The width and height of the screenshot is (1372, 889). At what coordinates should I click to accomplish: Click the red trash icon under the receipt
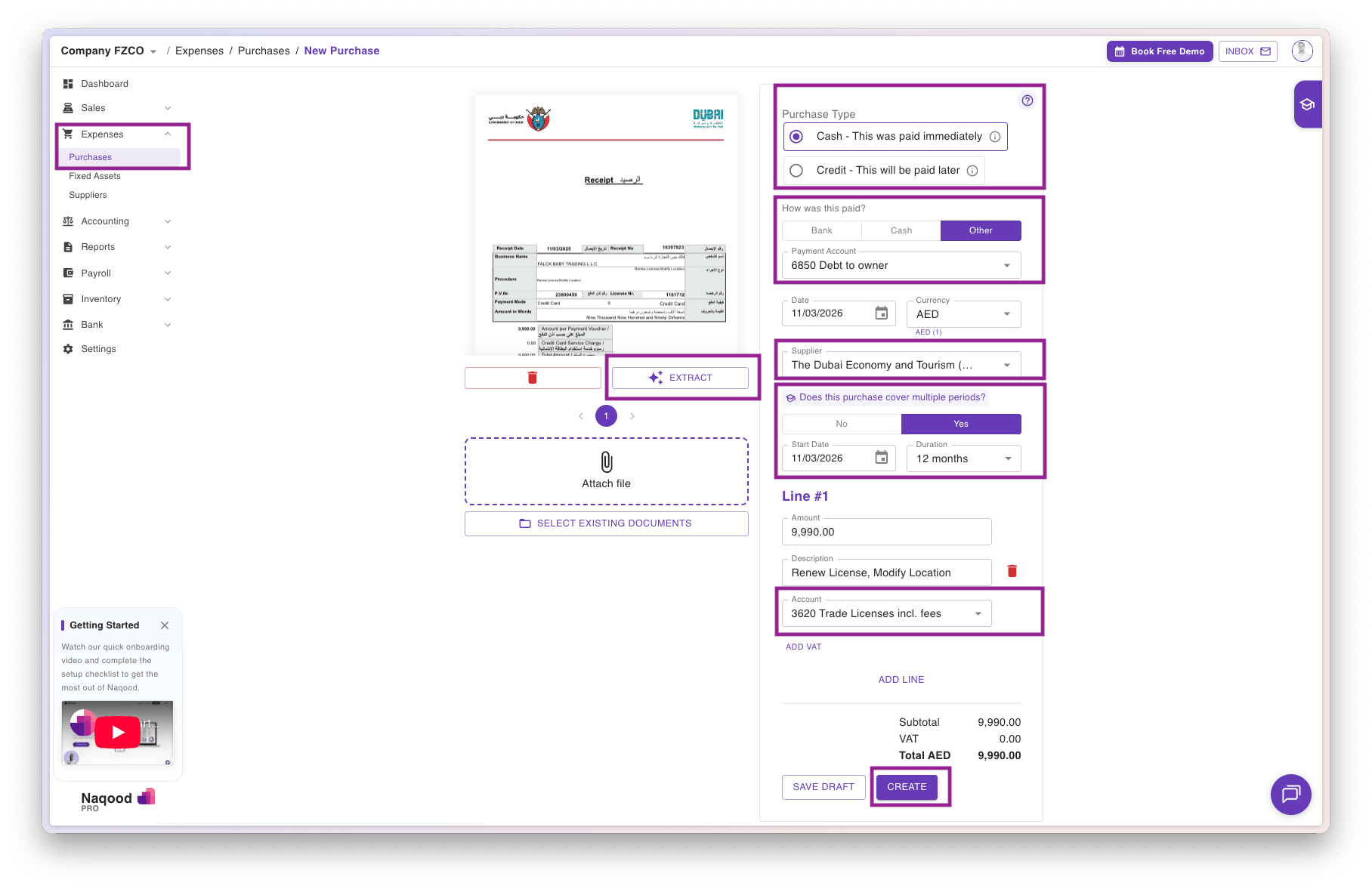pyautogui.click(x=533, y=378)
